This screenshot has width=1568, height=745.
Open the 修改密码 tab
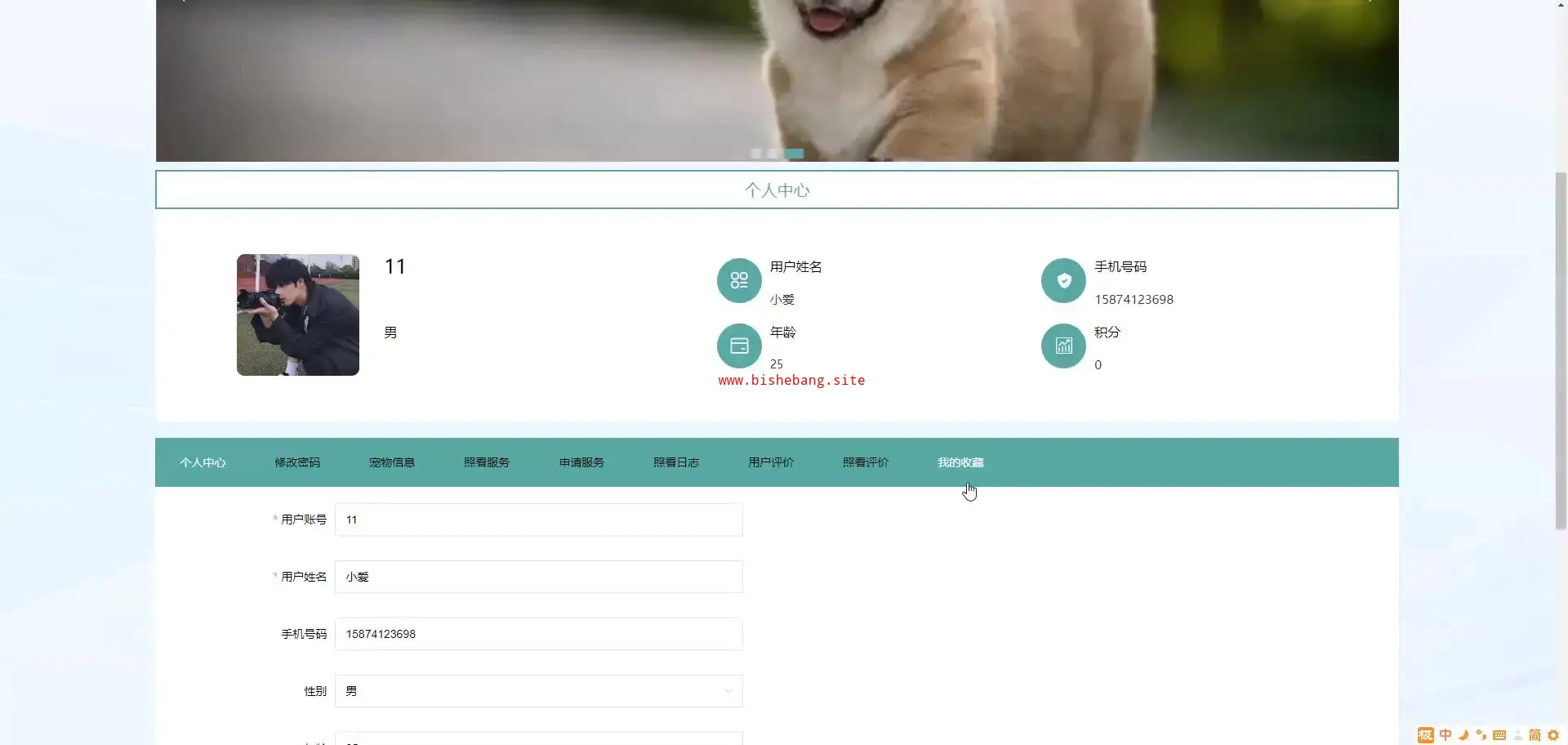tap(297, 462)
